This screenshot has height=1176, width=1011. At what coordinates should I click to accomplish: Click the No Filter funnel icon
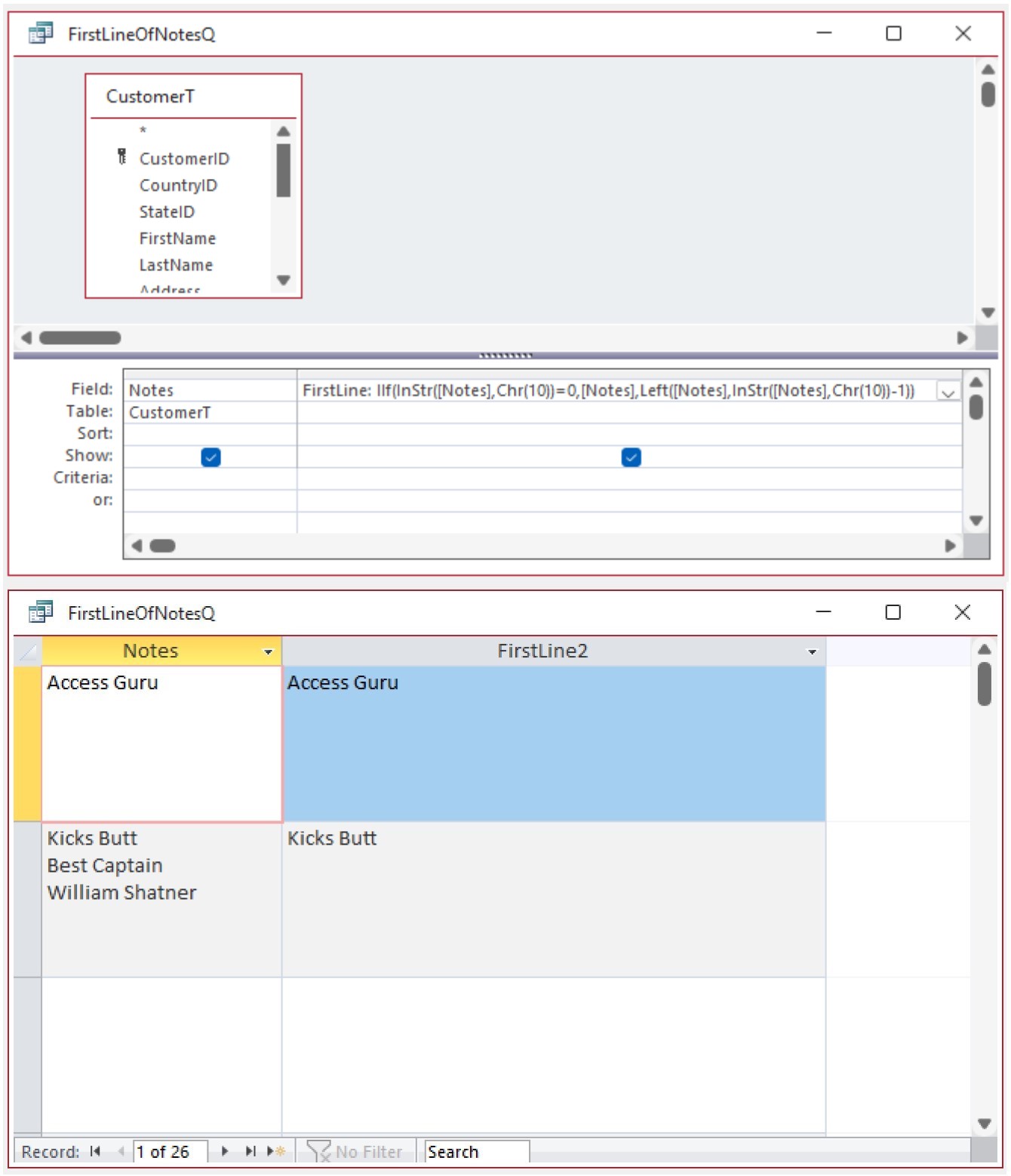318,1151
